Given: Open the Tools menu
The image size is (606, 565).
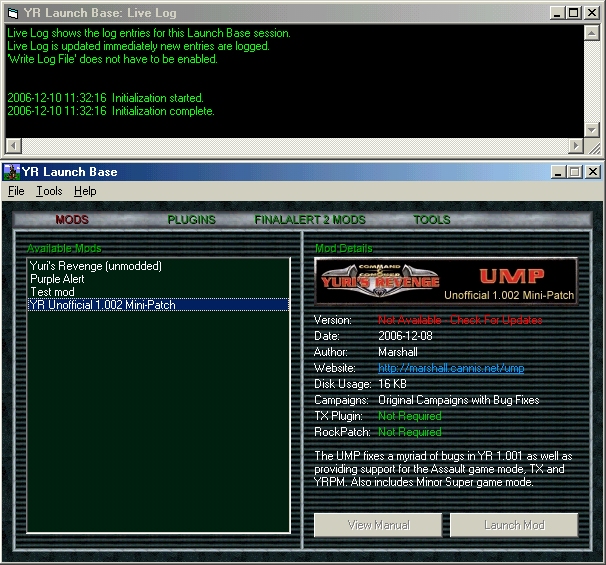Looking at the screenshot, I should coord(49,191).
